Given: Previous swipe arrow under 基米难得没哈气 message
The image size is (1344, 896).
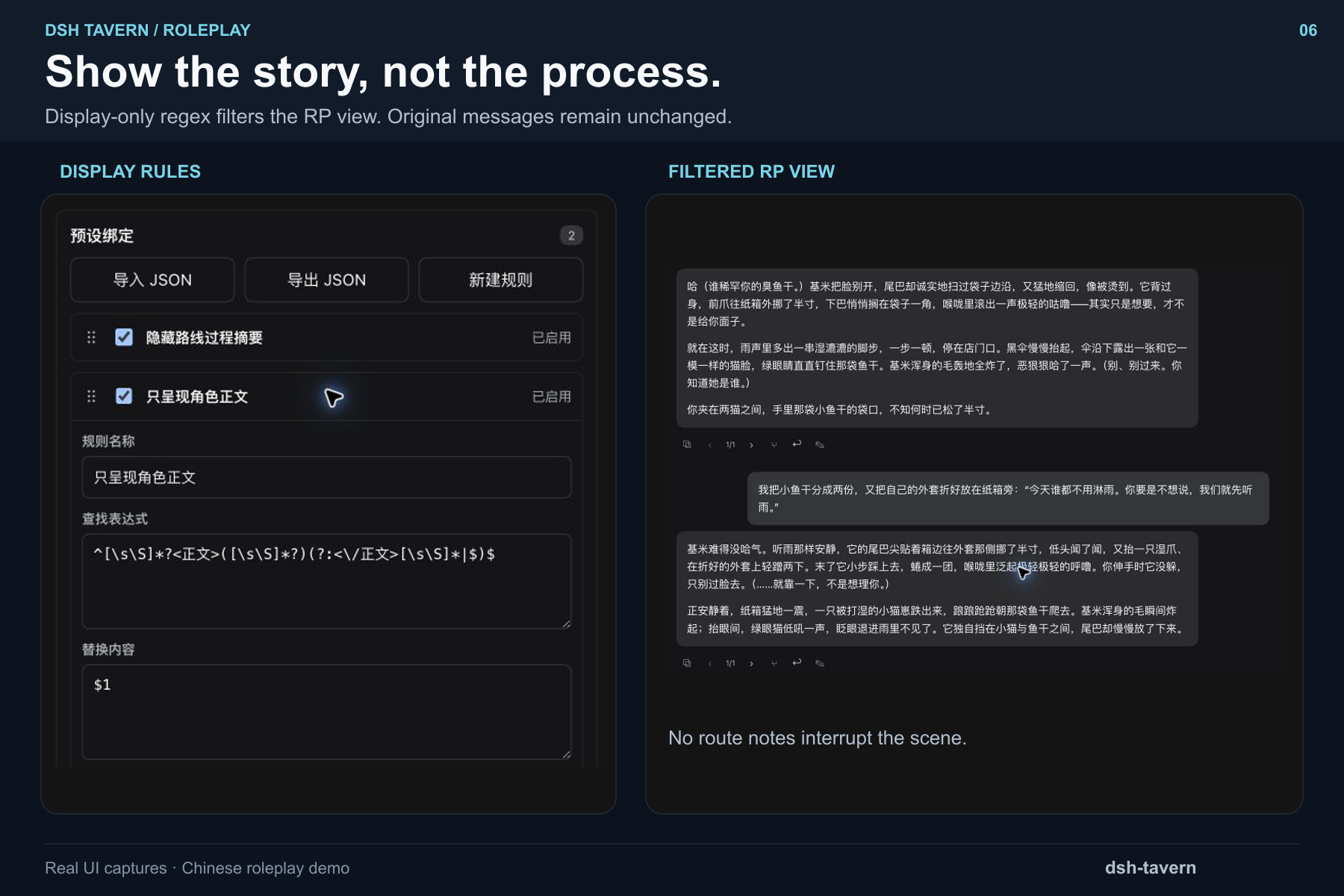Looking at the screenshot, I should 709,664.
